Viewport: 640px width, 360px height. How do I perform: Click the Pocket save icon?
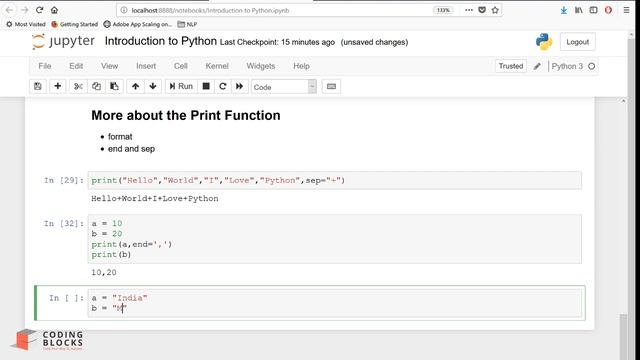482,10
